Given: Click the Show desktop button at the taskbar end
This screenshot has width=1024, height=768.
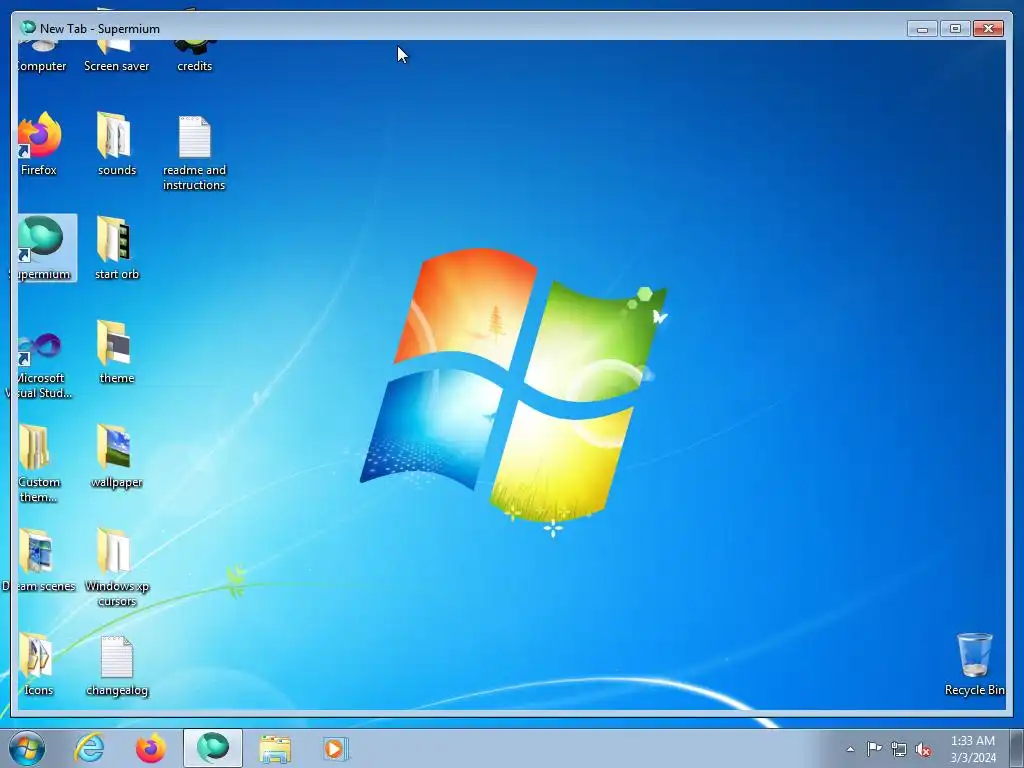Looking at the screenshot, I should [1017, 748].
